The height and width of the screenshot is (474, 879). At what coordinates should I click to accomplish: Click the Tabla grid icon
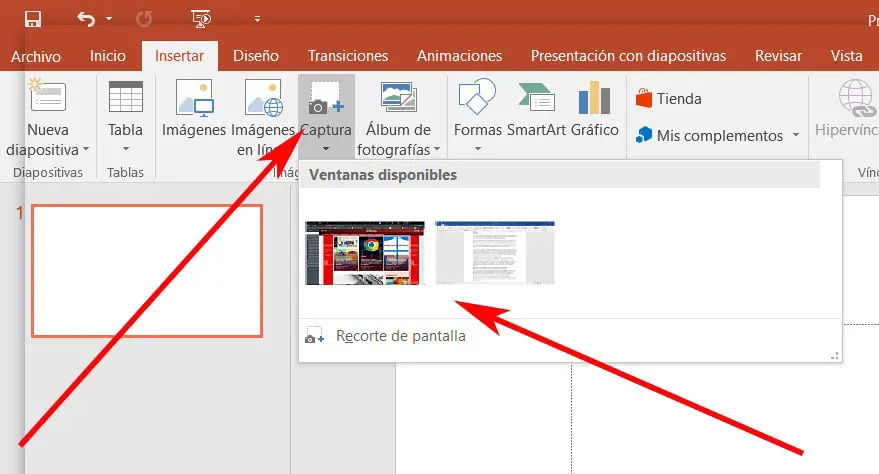pos(126,96)
